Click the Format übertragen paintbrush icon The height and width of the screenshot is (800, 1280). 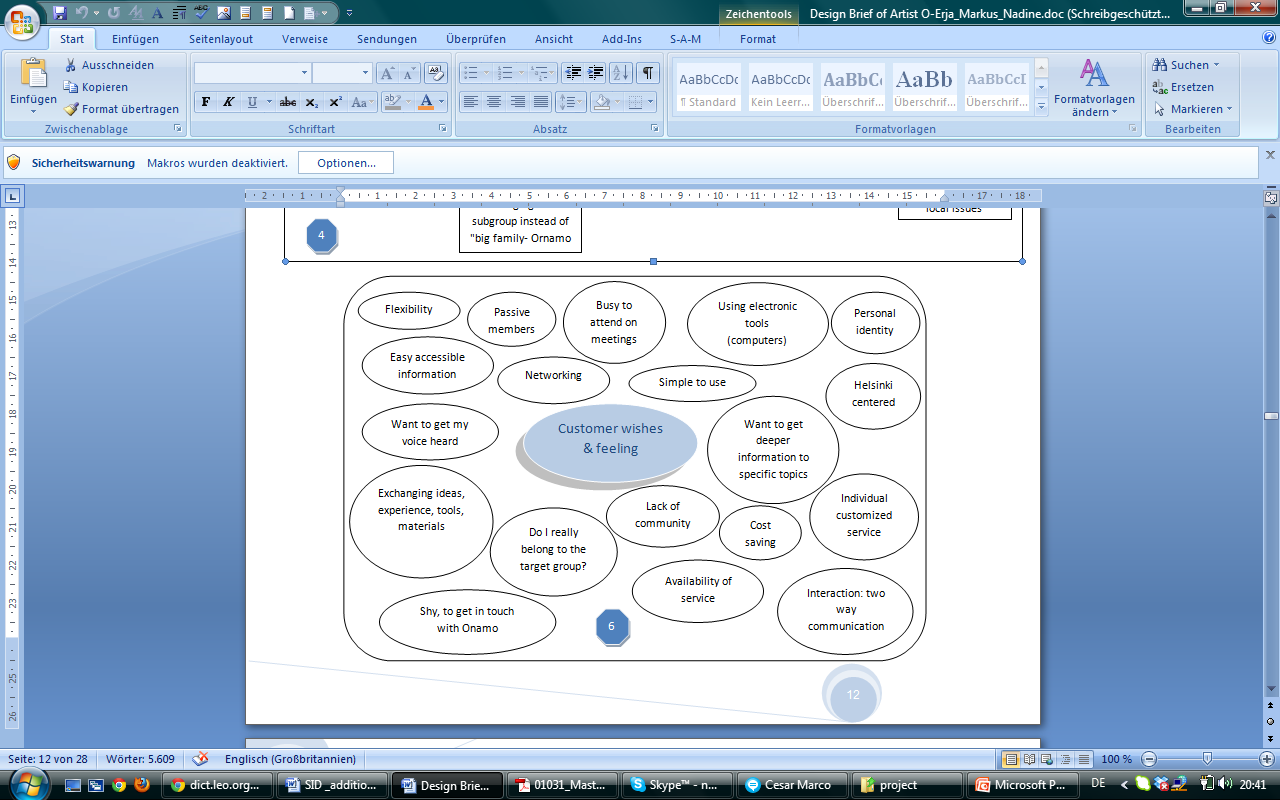point(71,109)
